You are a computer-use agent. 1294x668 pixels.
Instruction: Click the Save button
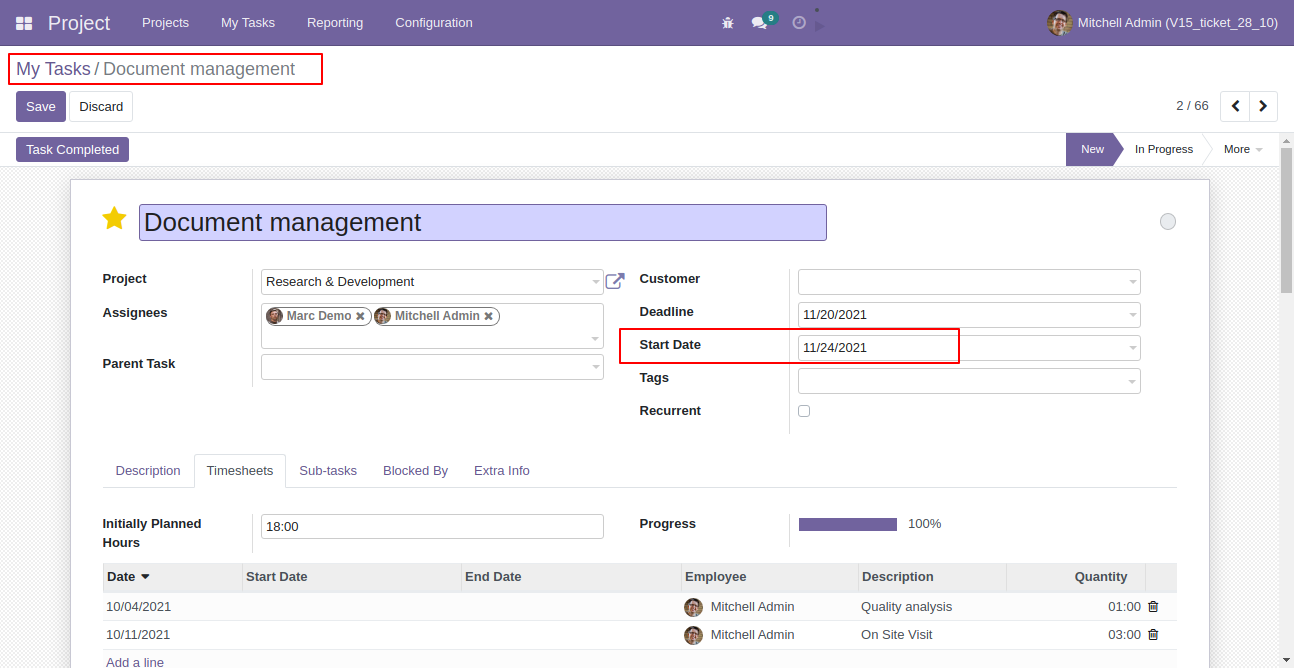(41, 107)
